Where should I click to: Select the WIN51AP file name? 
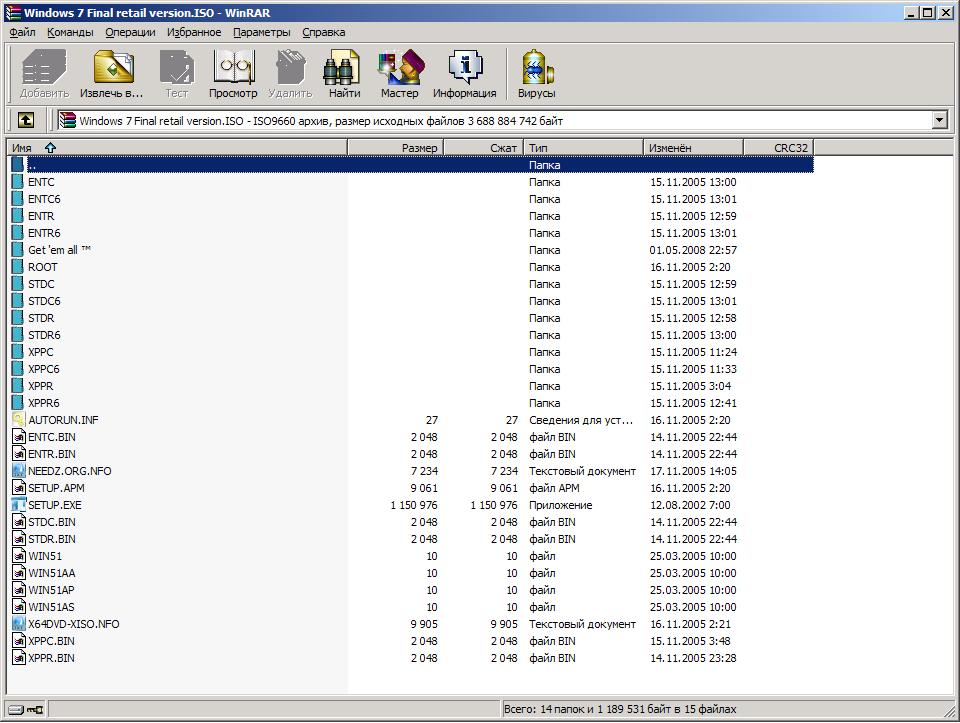[51, 590]
